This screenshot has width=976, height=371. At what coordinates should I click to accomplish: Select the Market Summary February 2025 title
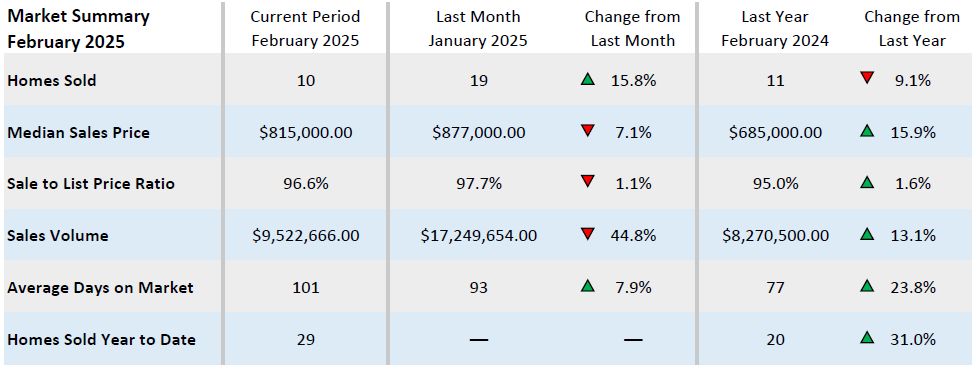(79, 29)
